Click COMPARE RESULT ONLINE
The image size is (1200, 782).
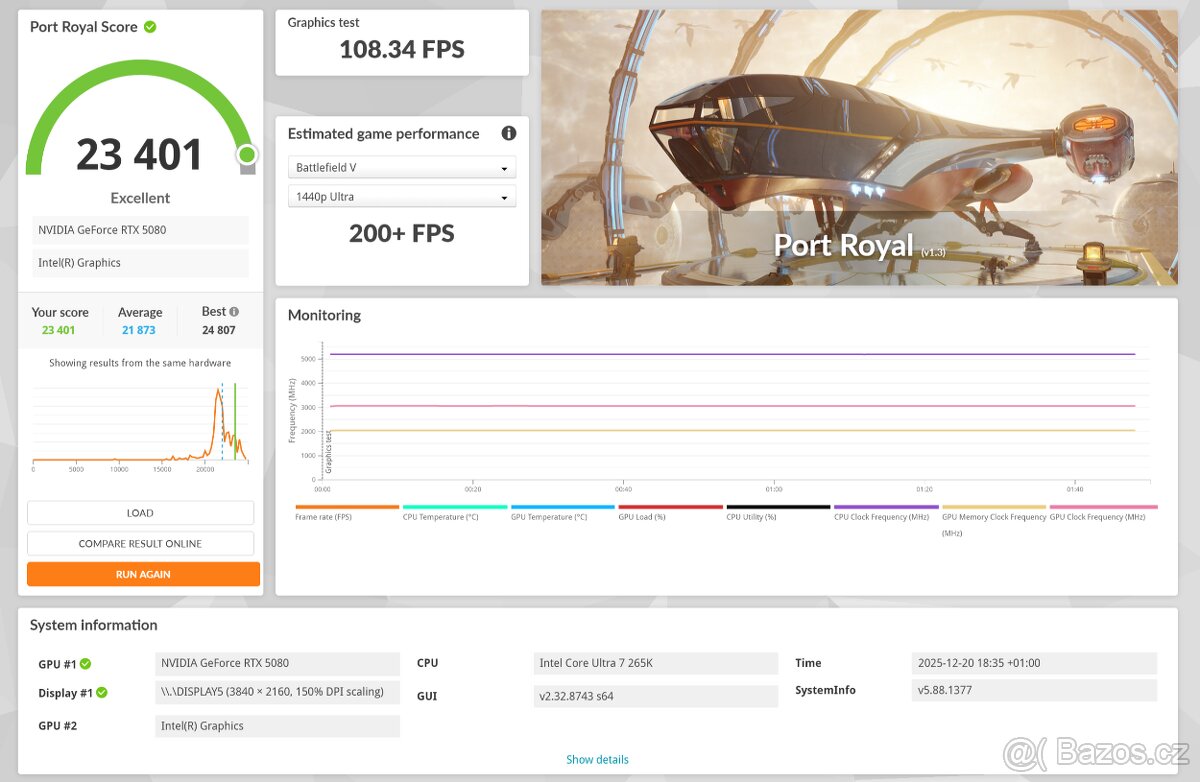coord(142,543)
